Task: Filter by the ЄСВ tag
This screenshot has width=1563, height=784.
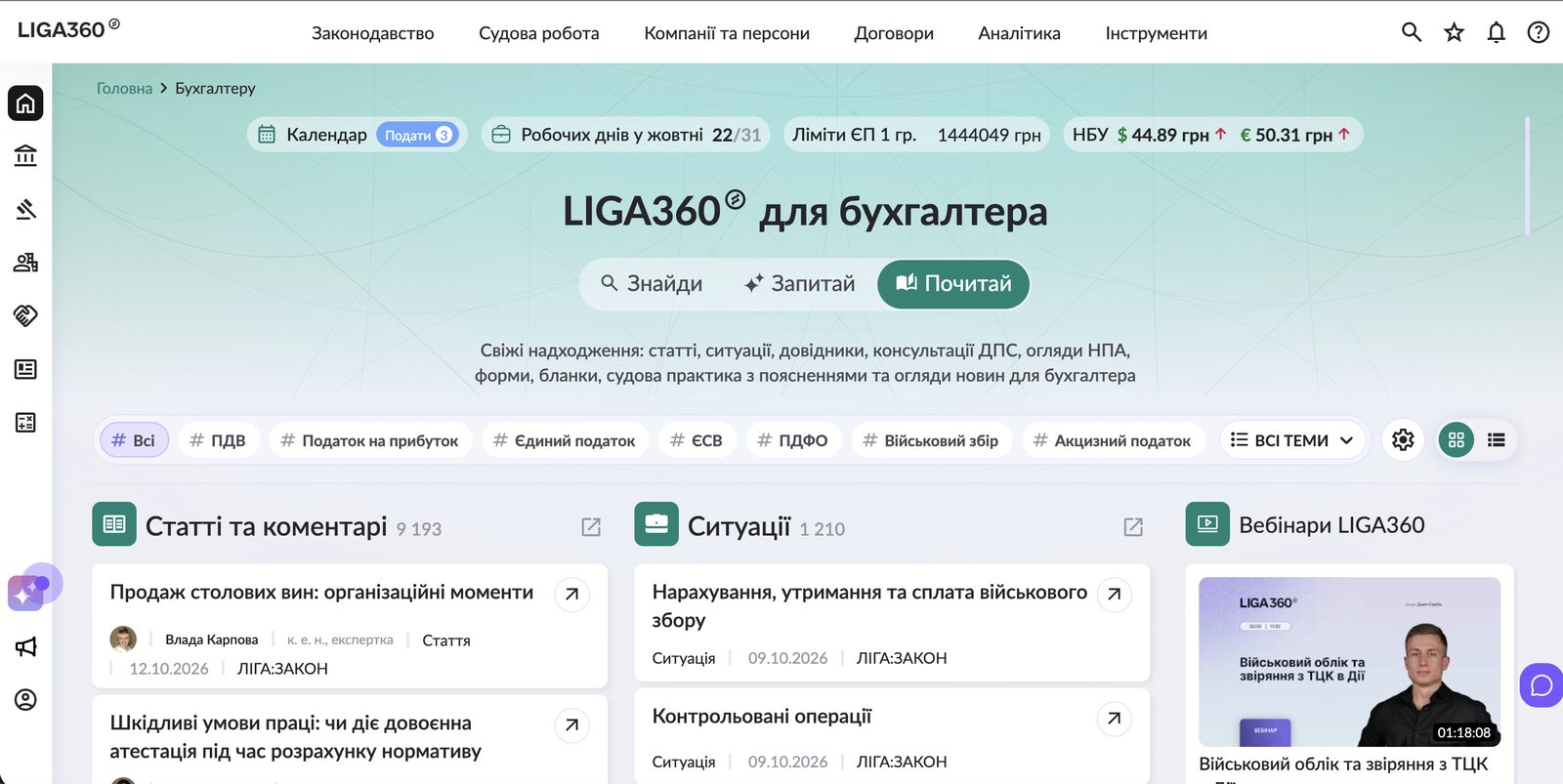Action: (697, 440)
